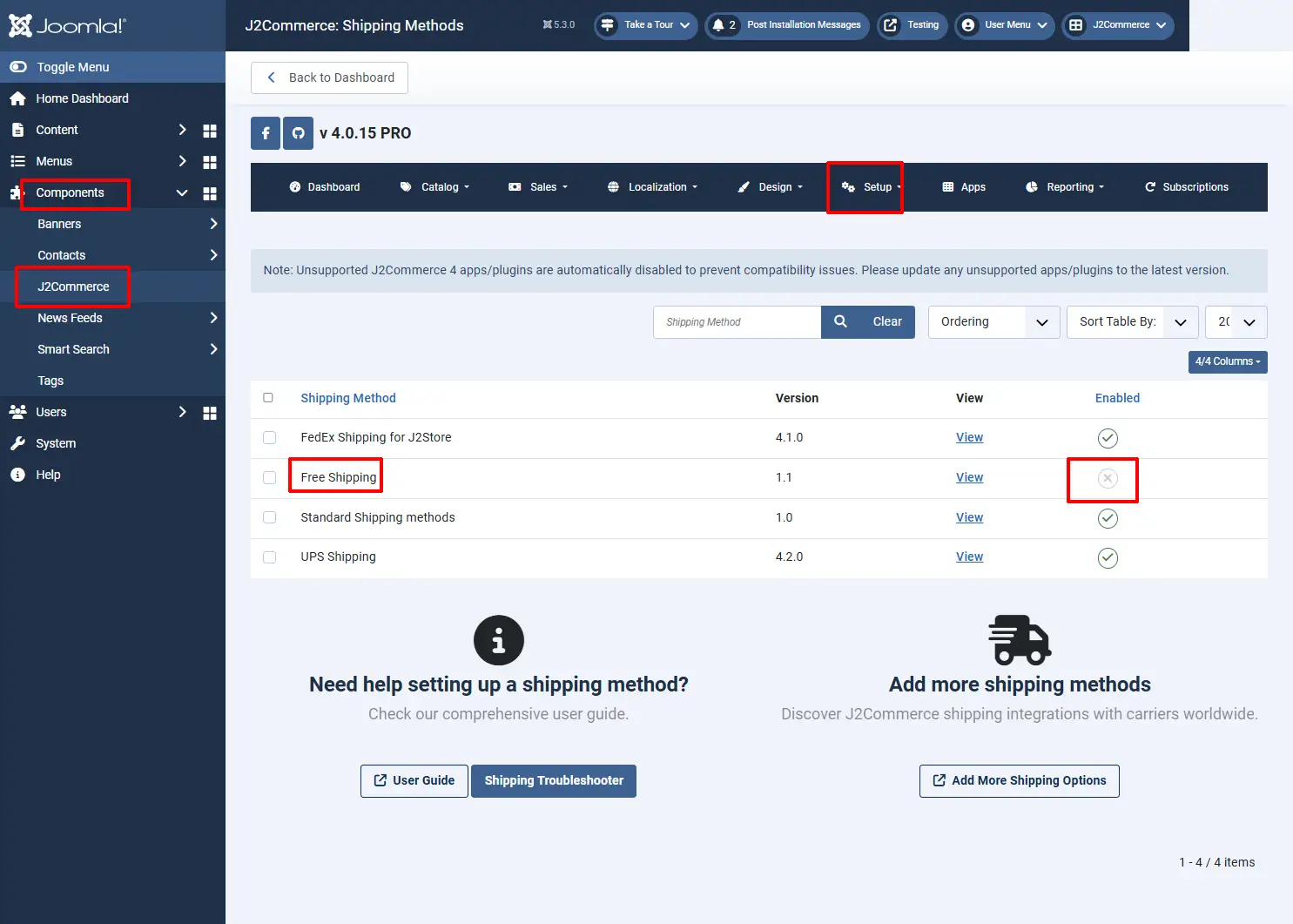Viewport: 1293px width, 924px height.
Task: Check the UPS Shipping row checkbox
Action: [x=270, y=557]
